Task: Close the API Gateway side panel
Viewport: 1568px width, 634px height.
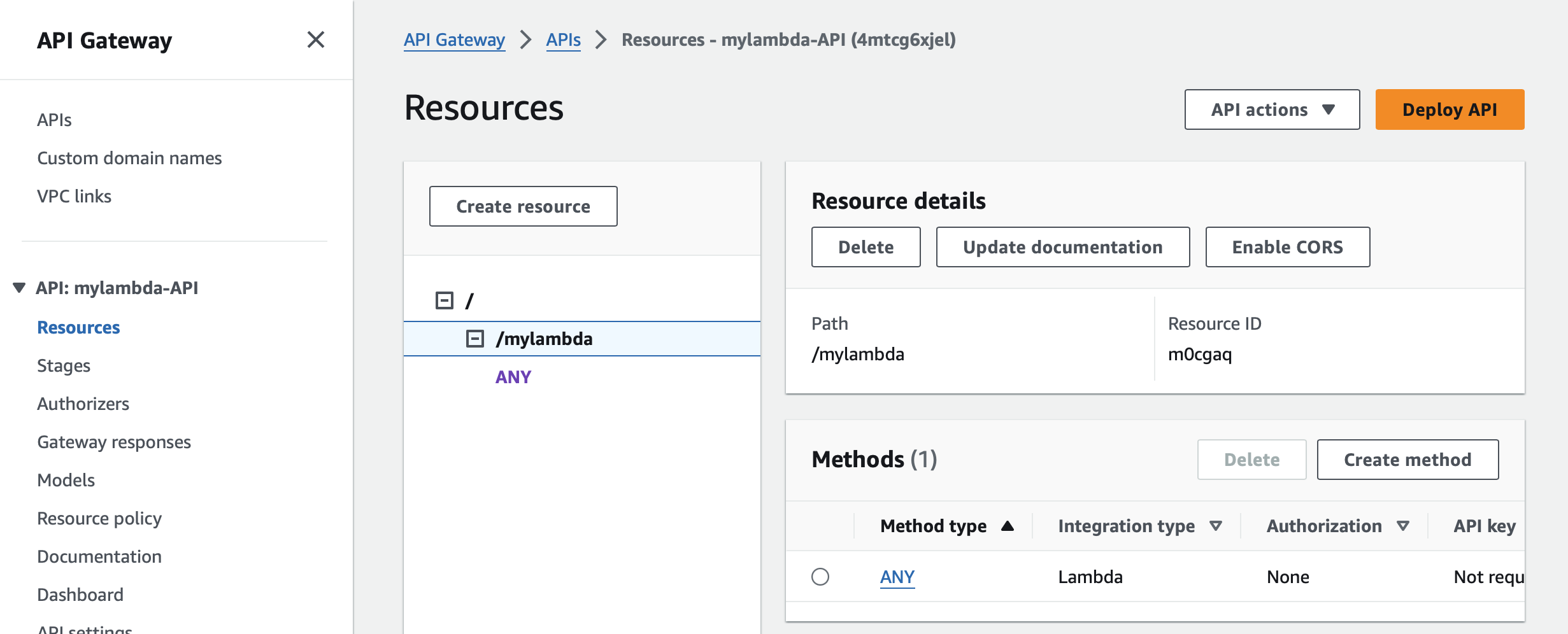Action: [x=315, y=40]
